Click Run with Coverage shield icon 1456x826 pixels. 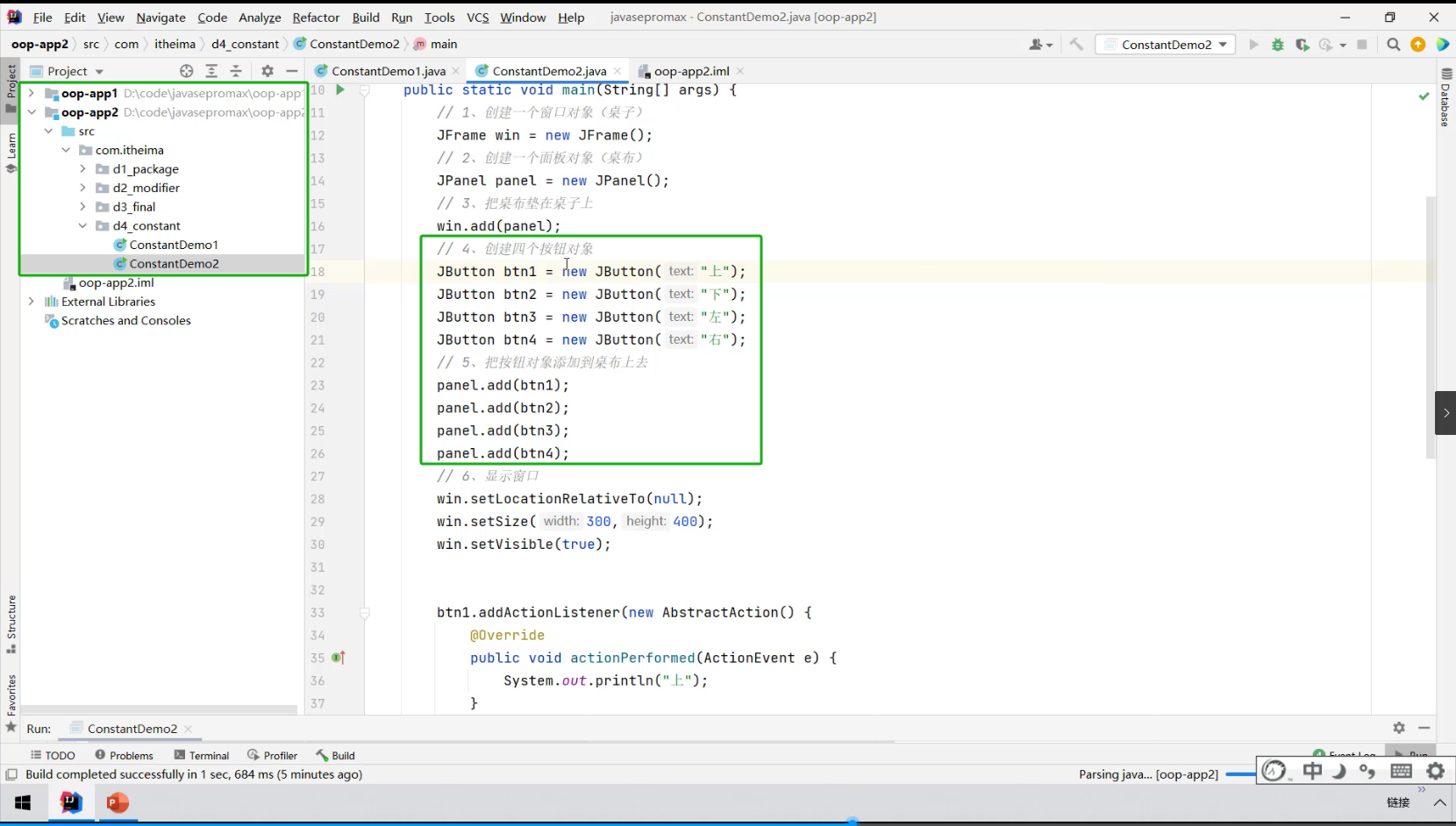pos(1302,45)
